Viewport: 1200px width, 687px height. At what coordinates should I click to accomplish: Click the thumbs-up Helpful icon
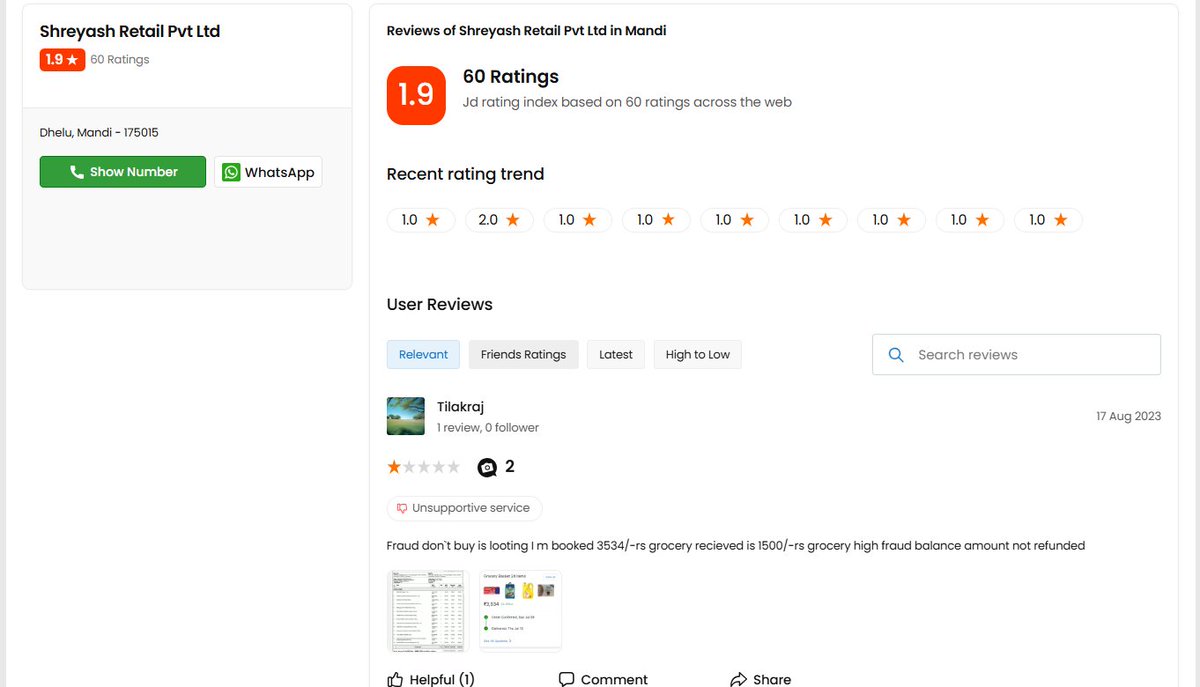click(395, 679)
